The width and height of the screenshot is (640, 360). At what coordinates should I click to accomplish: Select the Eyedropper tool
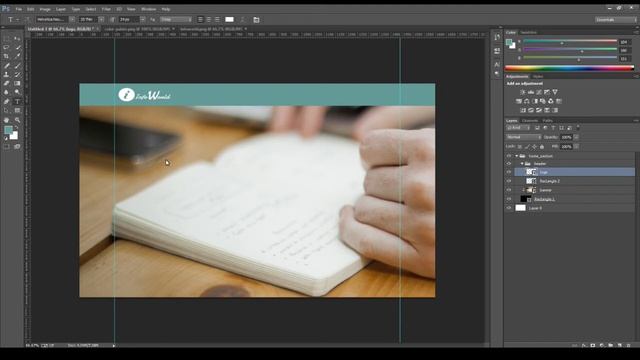[x=18, y=56]
